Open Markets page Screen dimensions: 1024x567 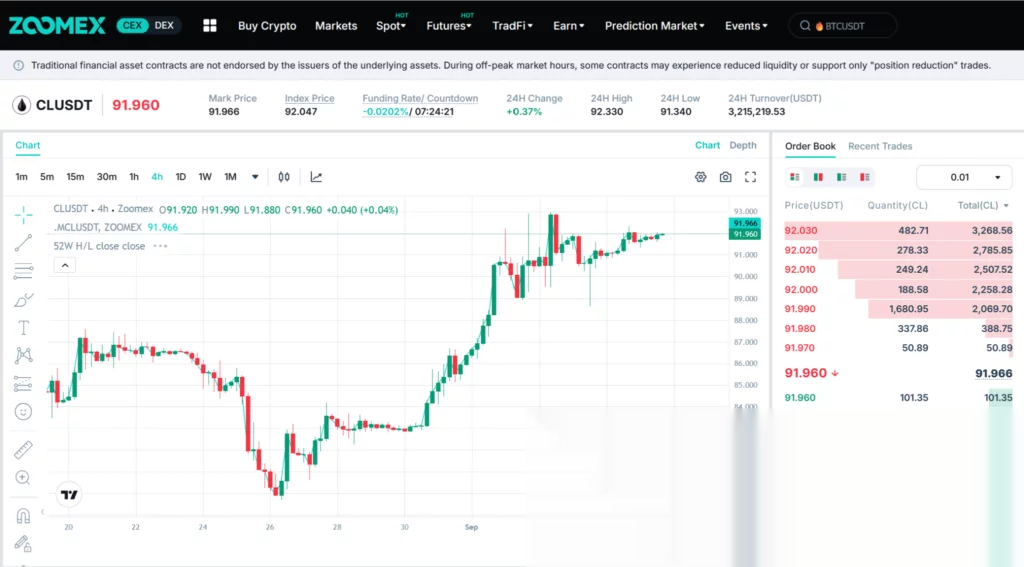336,25
